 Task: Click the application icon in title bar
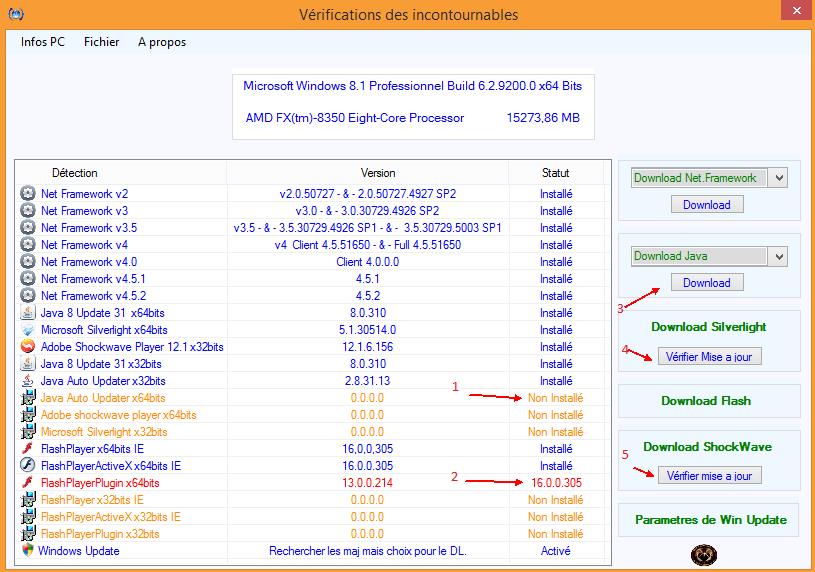tap(16, 14)
